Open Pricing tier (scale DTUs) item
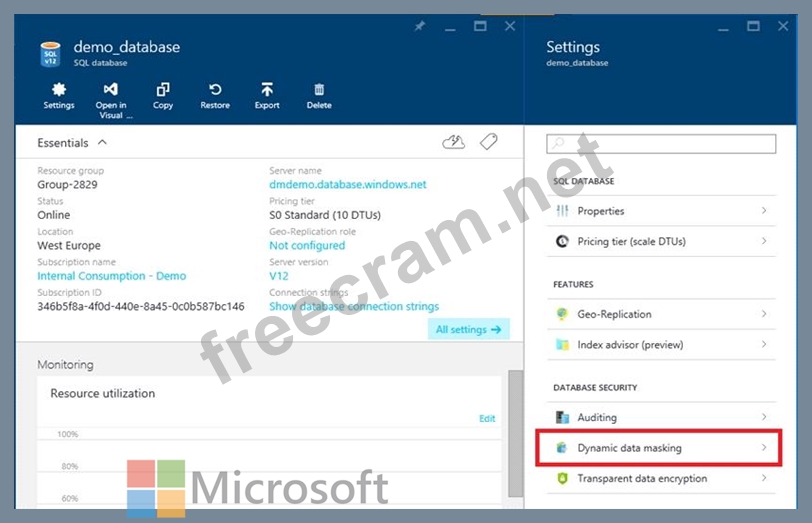Viewport: 812px width, 523px height. tap(661, 241)
